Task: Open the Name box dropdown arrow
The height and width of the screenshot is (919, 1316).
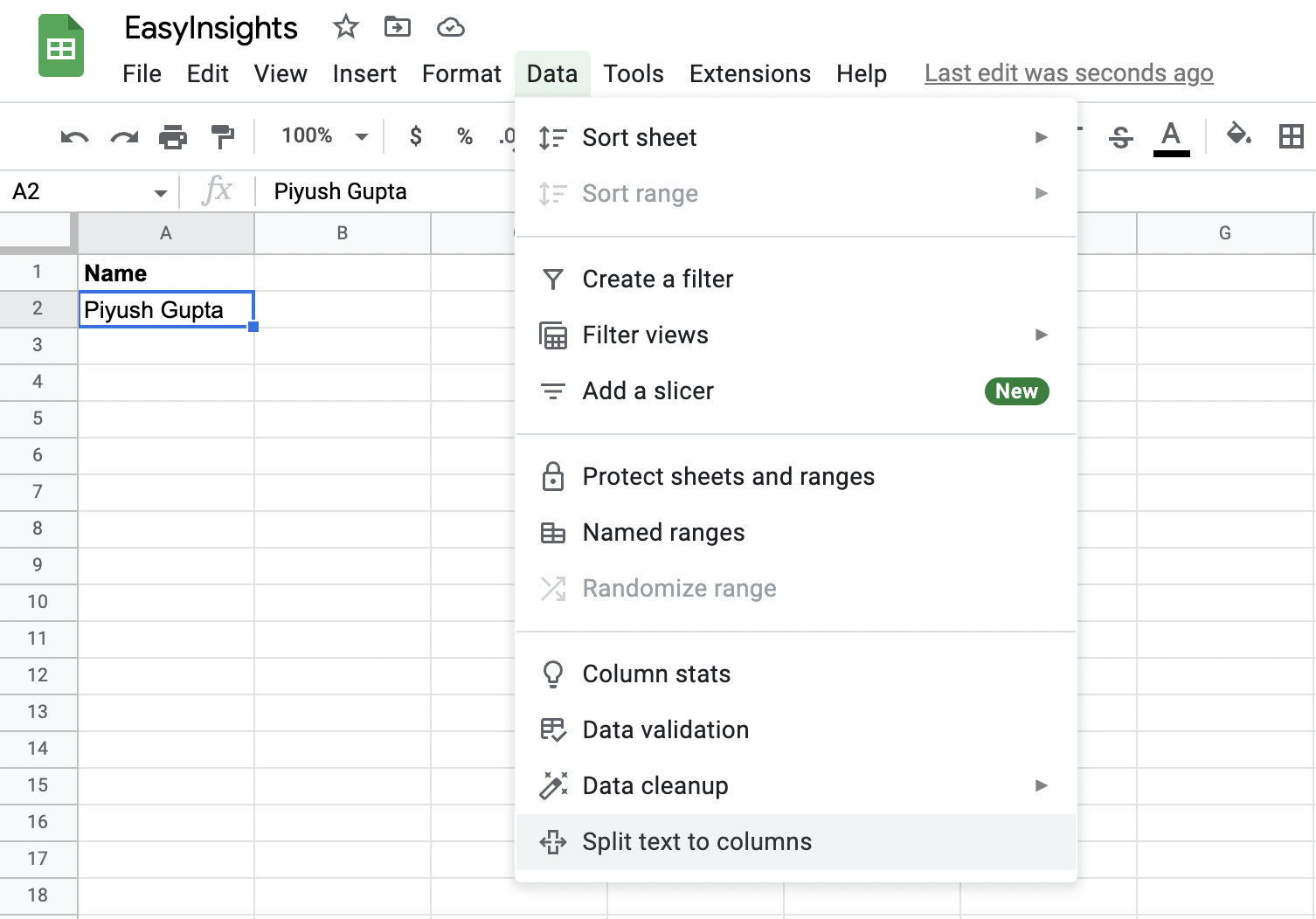Action: (x=160, y=191)
